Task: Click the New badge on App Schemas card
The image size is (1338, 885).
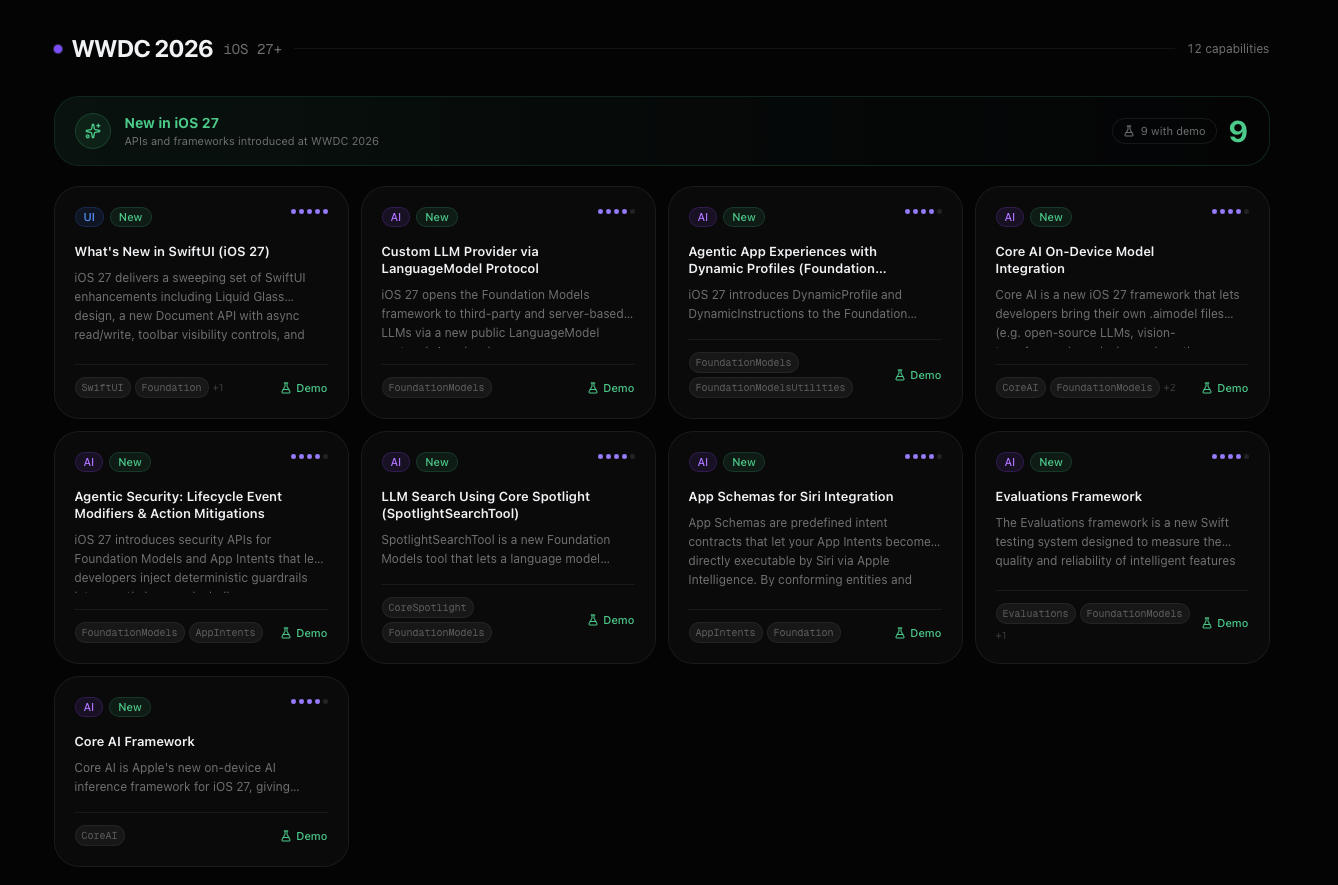Action: coord(744,462)
